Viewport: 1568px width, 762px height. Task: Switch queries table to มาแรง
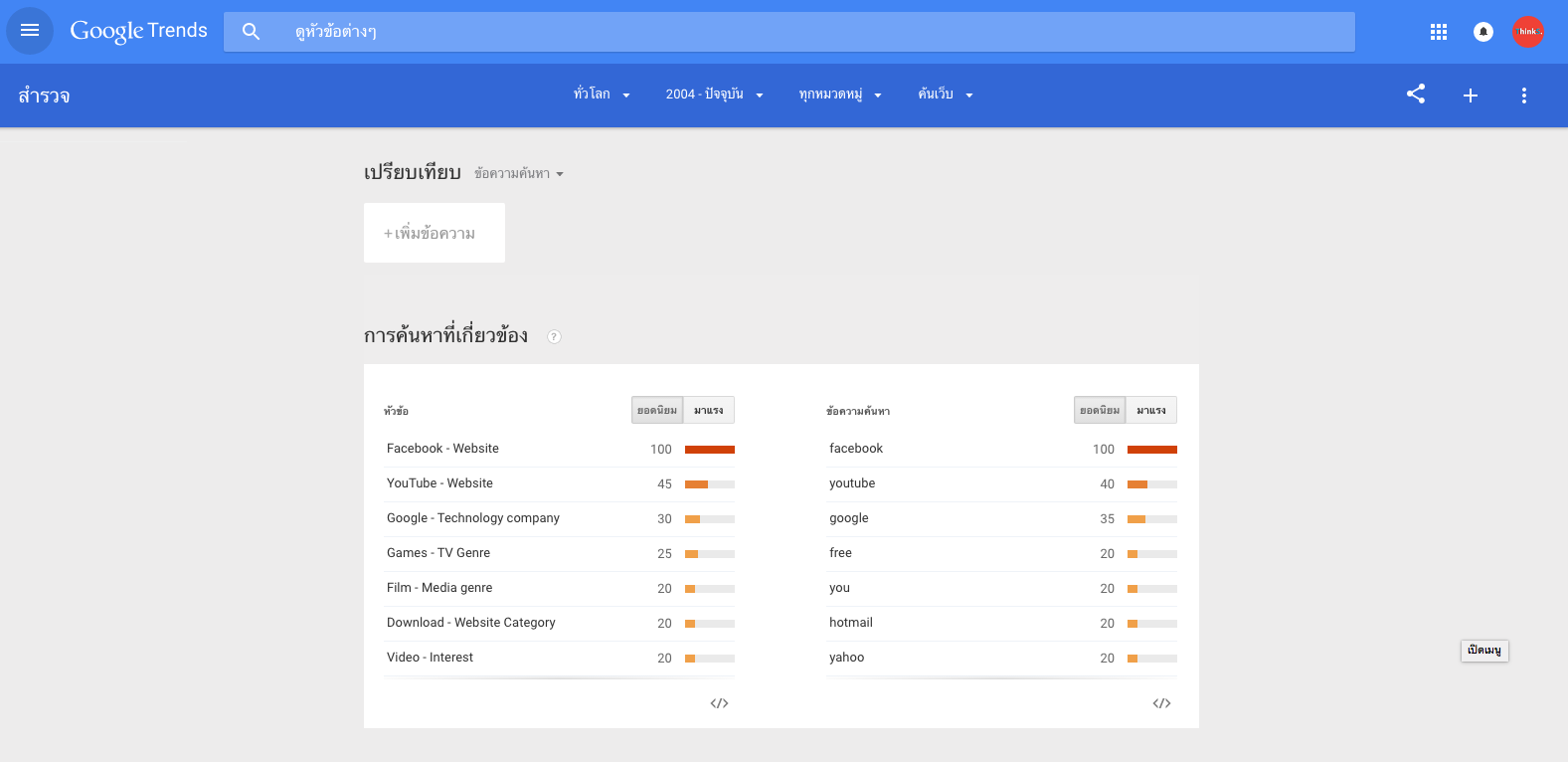(1151, 410)
